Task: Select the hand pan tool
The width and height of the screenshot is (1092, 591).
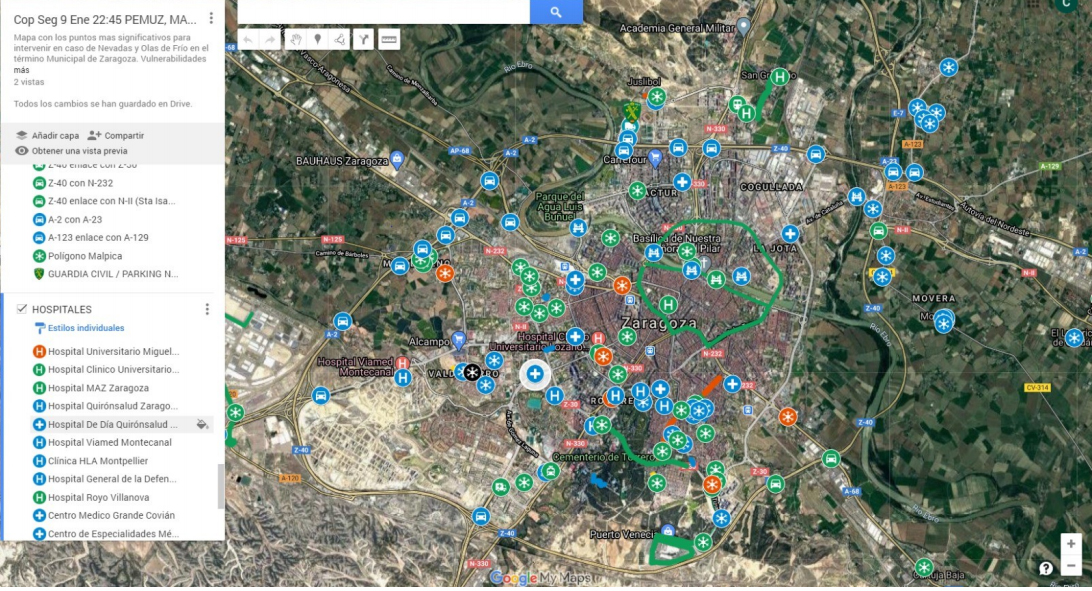Action: coord(295,40)
